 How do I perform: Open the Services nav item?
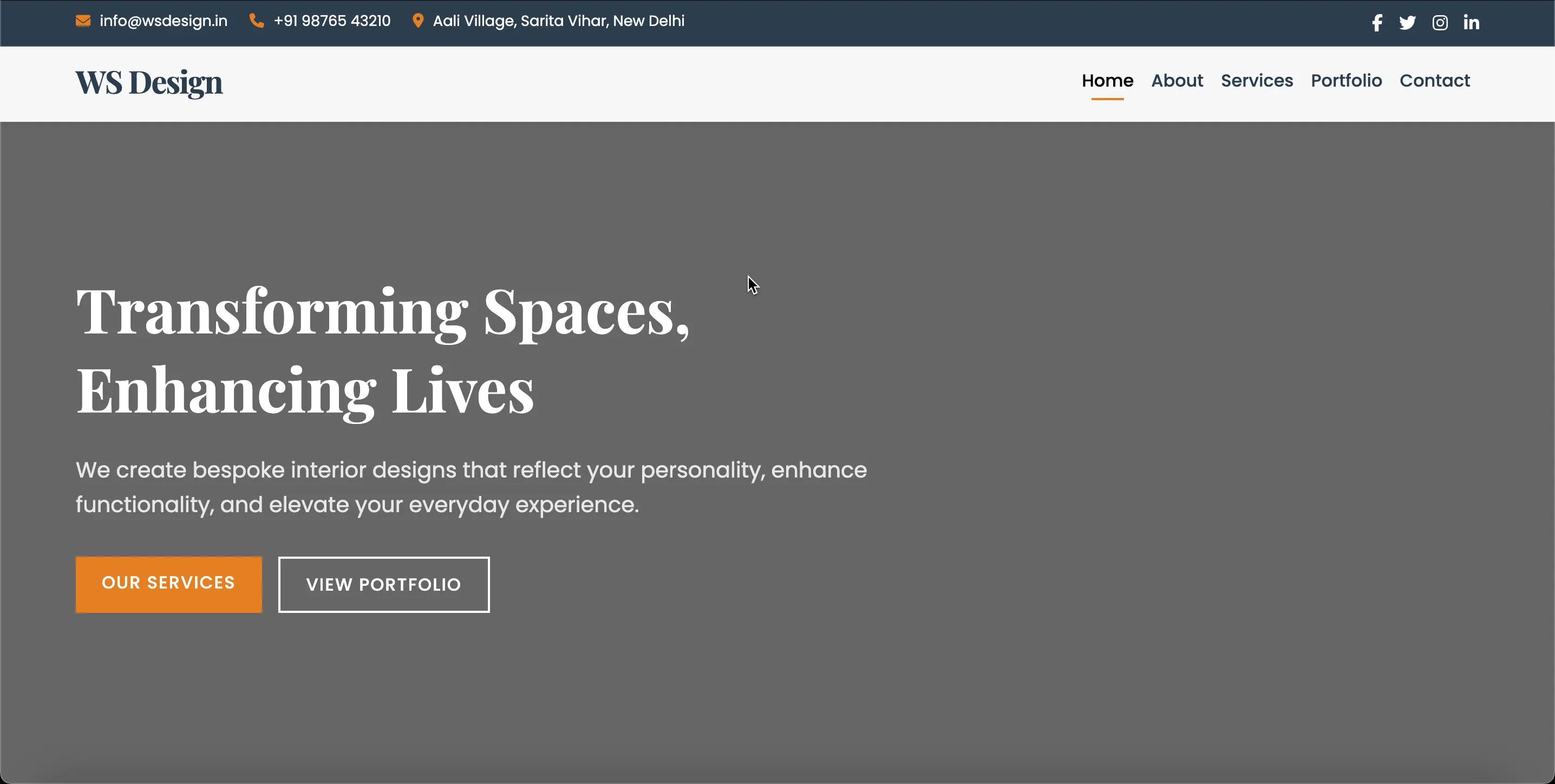tap(1257, 80)
